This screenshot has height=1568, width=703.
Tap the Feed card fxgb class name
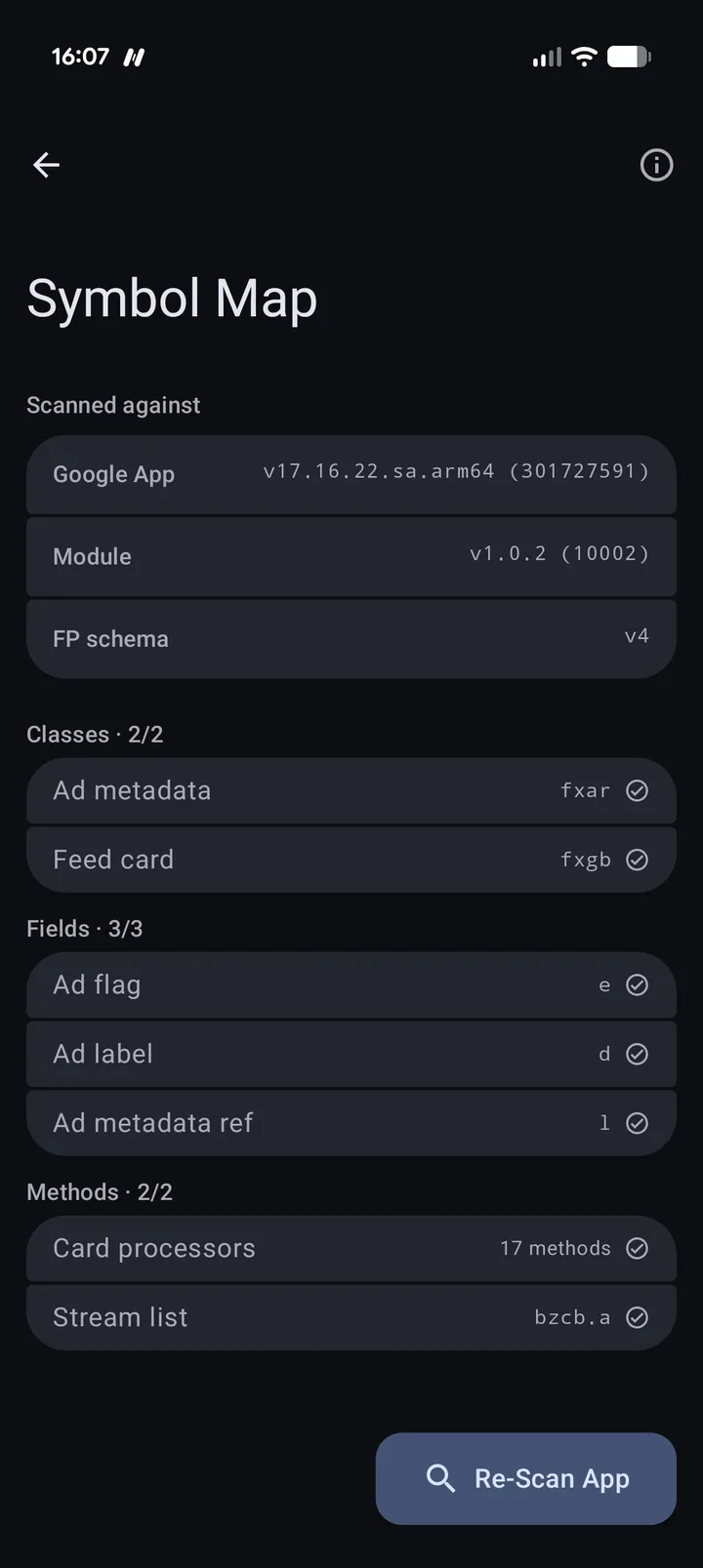(586, 860)
